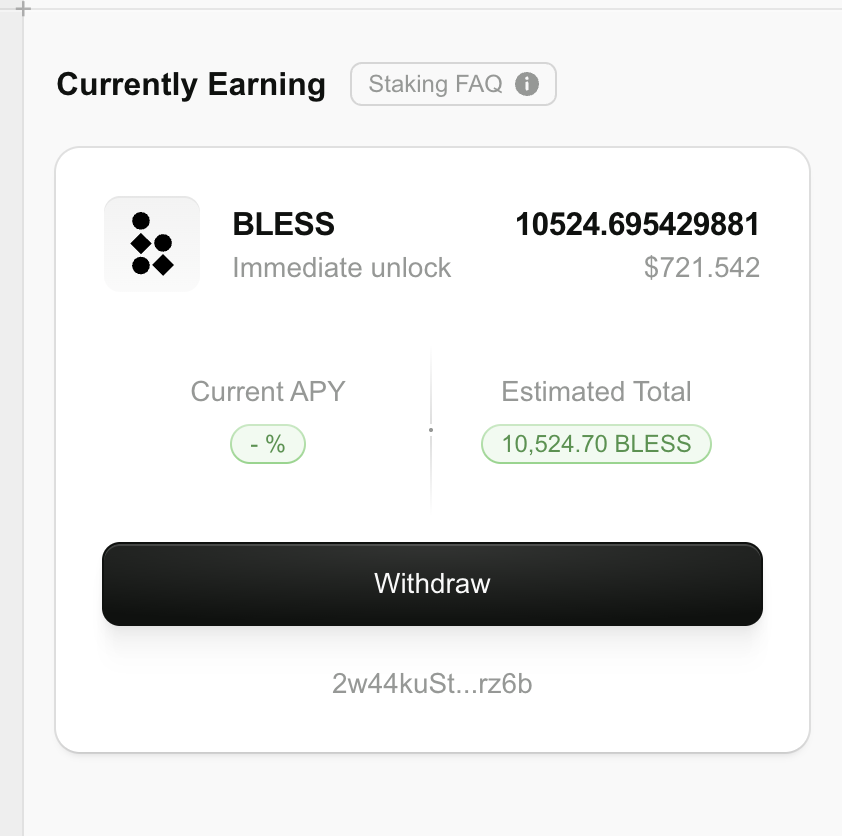This screenshot has width=842, height=836.
Task: Select the "- %" APY badge
Action: pyautogui.click(x=268, y=444)
